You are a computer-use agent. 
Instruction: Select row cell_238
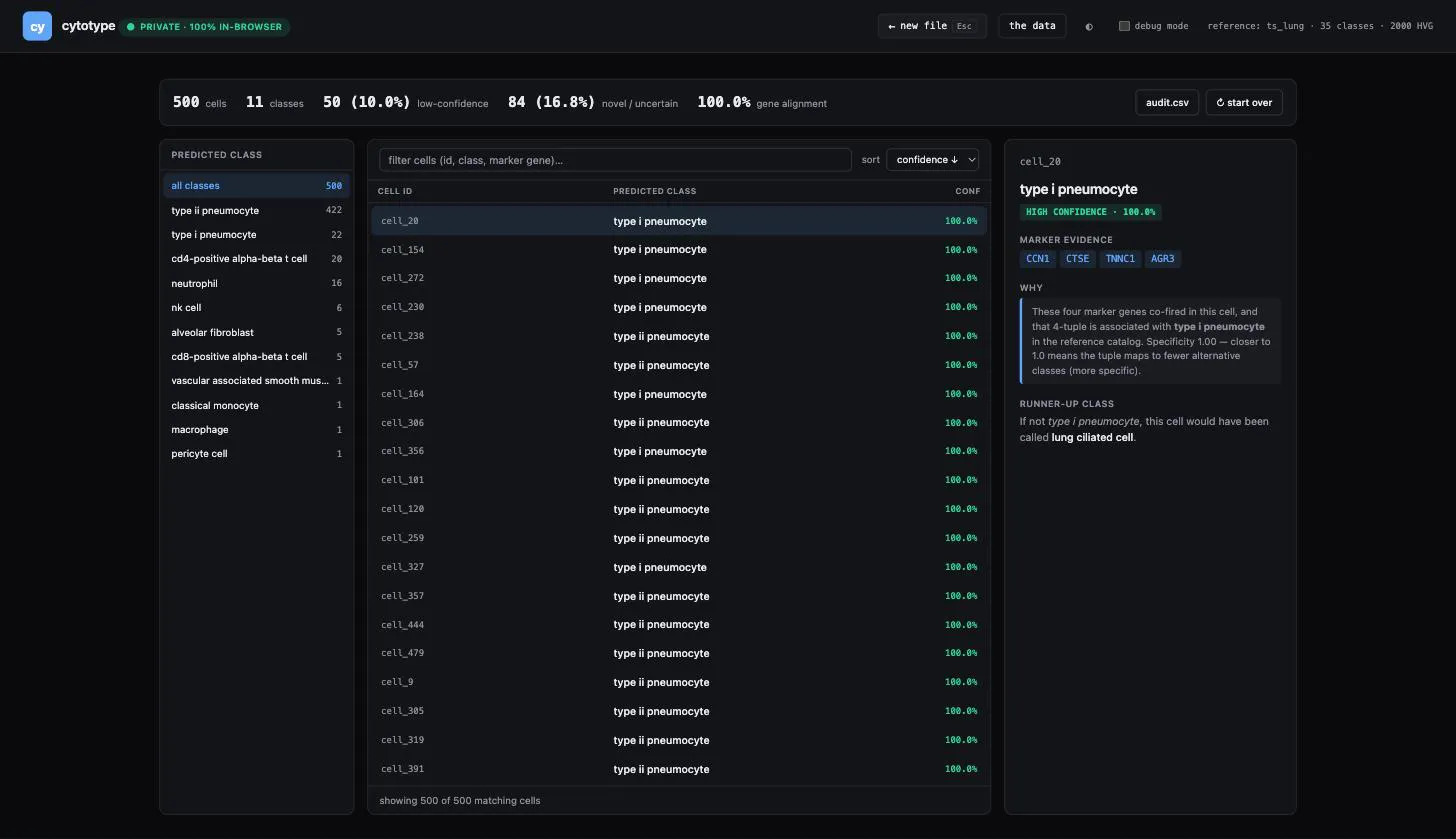click(x=679, y=337)
